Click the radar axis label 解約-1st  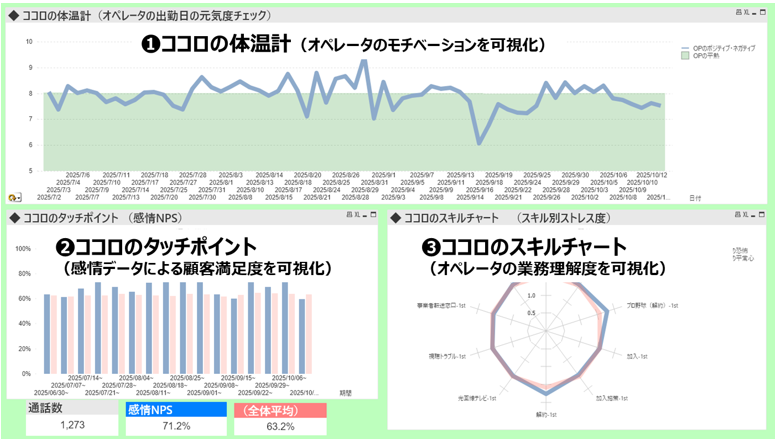pyautogui.click(x=546, y=415)
